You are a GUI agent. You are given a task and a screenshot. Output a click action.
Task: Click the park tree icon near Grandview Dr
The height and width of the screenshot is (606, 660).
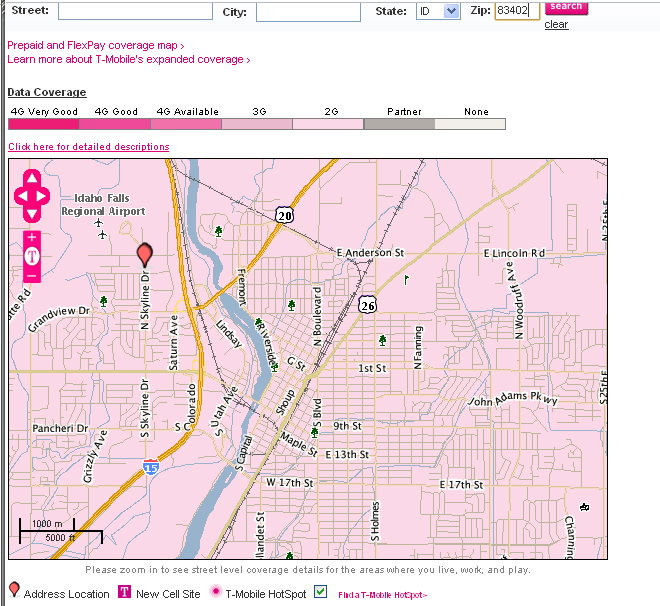coord(104,301)
